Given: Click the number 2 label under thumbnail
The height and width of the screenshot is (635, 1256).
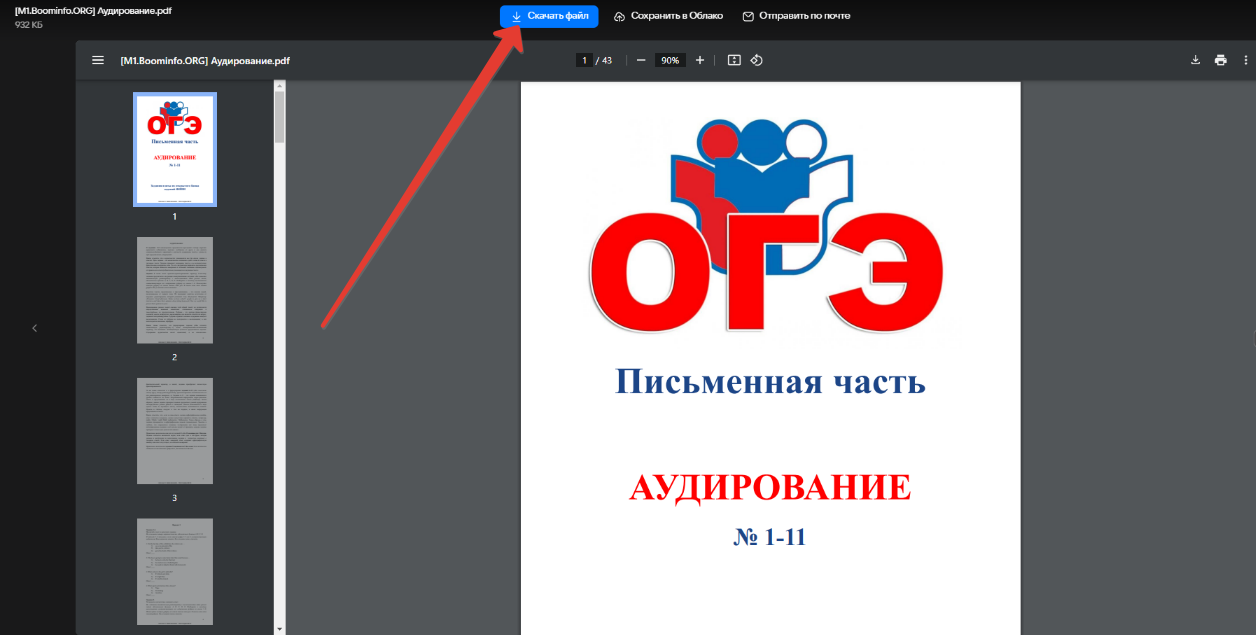Looking at the screenshot, I should [x=174, y=357].
